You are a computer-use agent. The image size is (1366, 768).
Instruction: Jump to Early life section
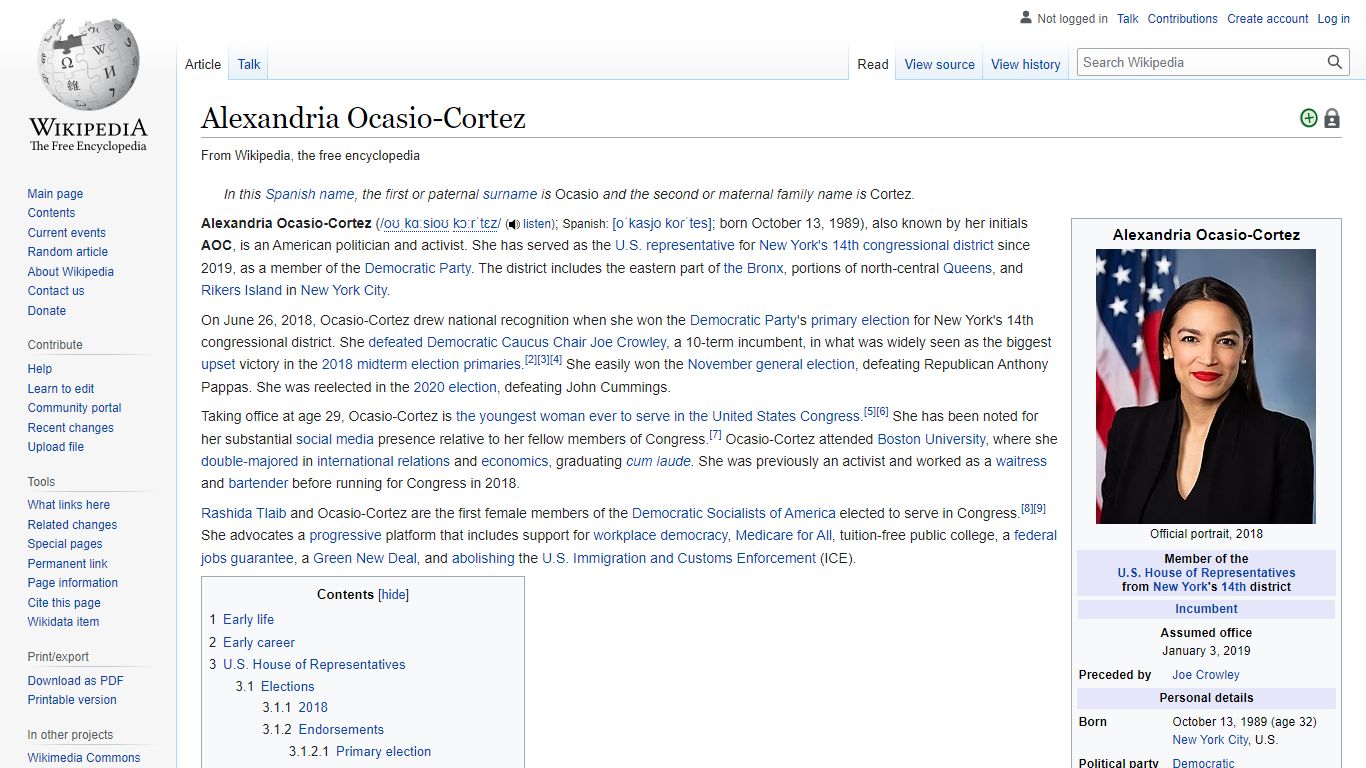(248, 620)
